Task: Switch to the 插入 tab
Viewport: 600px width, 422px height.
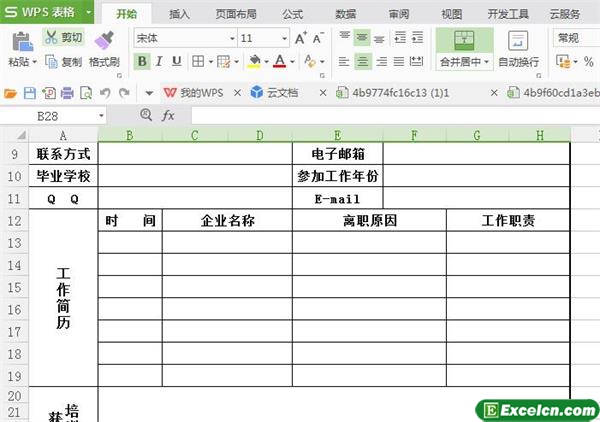Action: [x=179, y=14]
